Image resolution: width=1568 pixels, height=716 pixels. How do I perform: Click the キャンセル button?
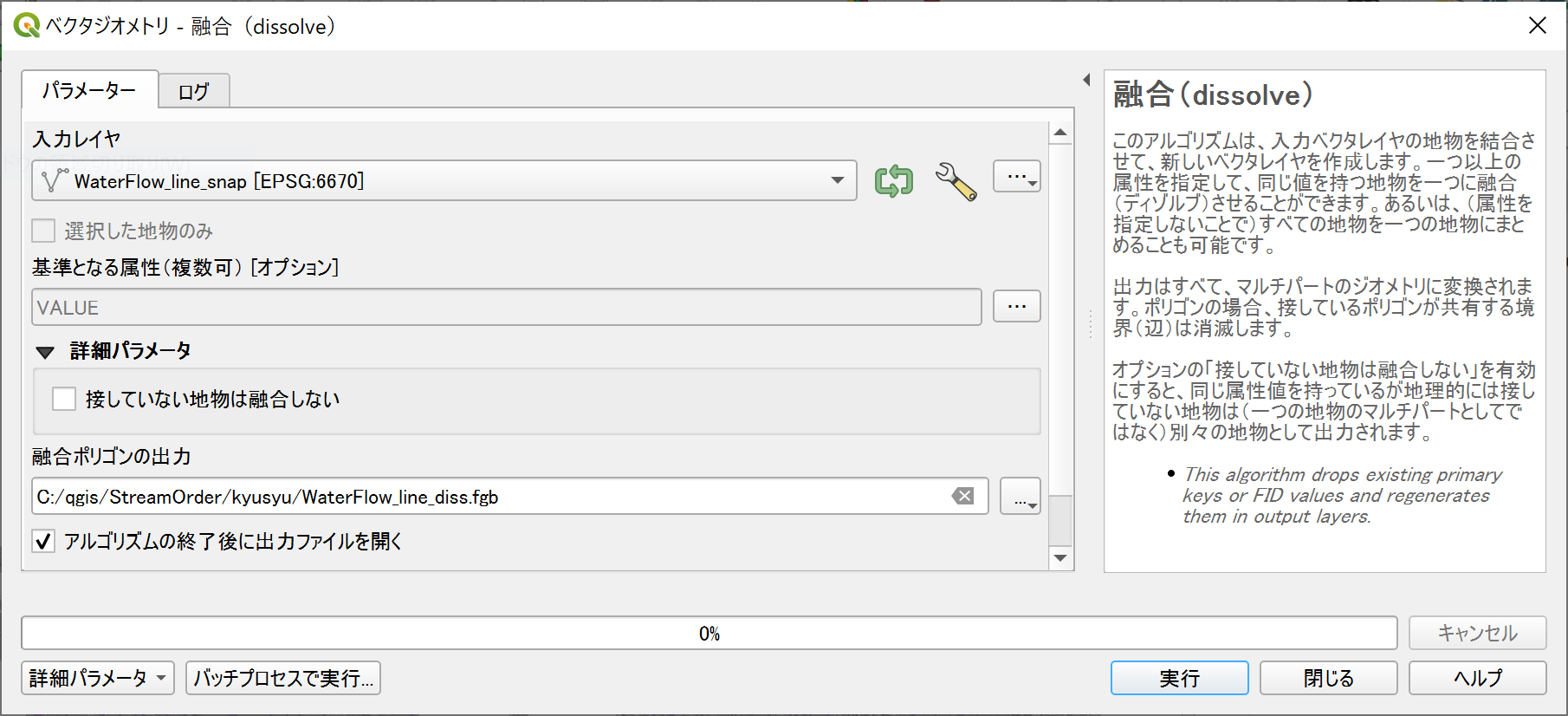point(1477,633)
